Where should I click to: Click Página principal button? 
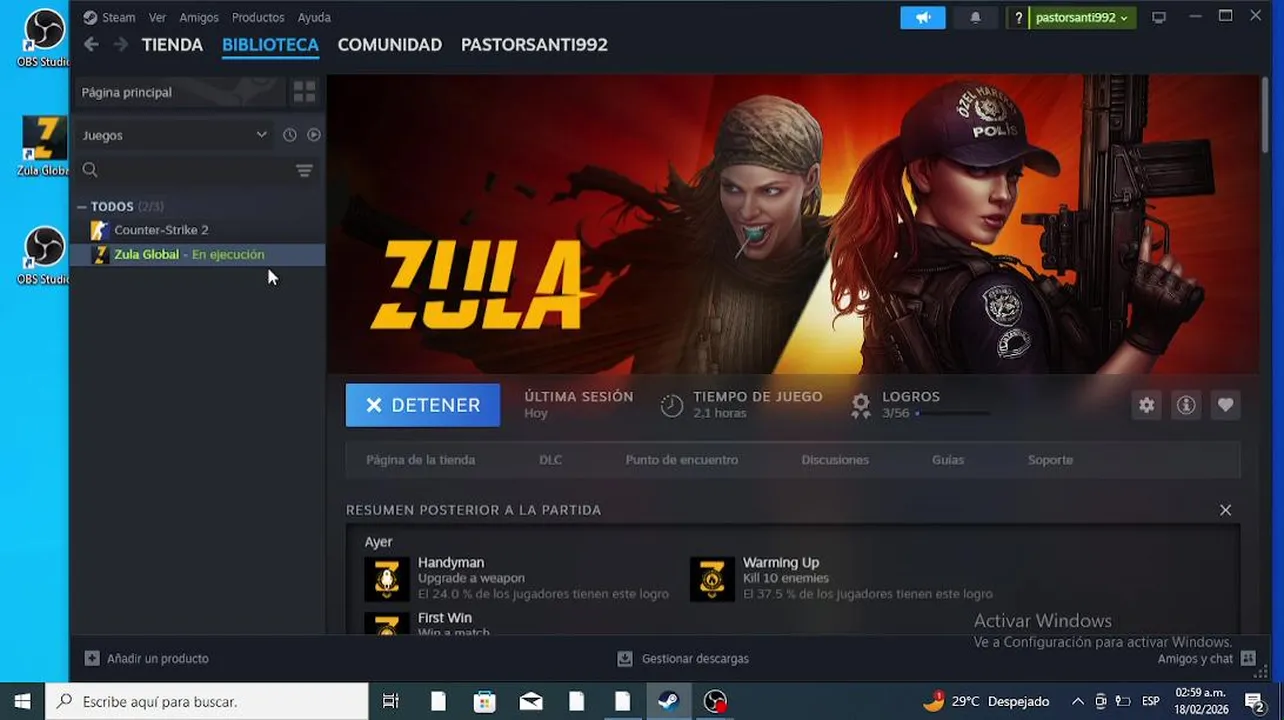(180, 92)
